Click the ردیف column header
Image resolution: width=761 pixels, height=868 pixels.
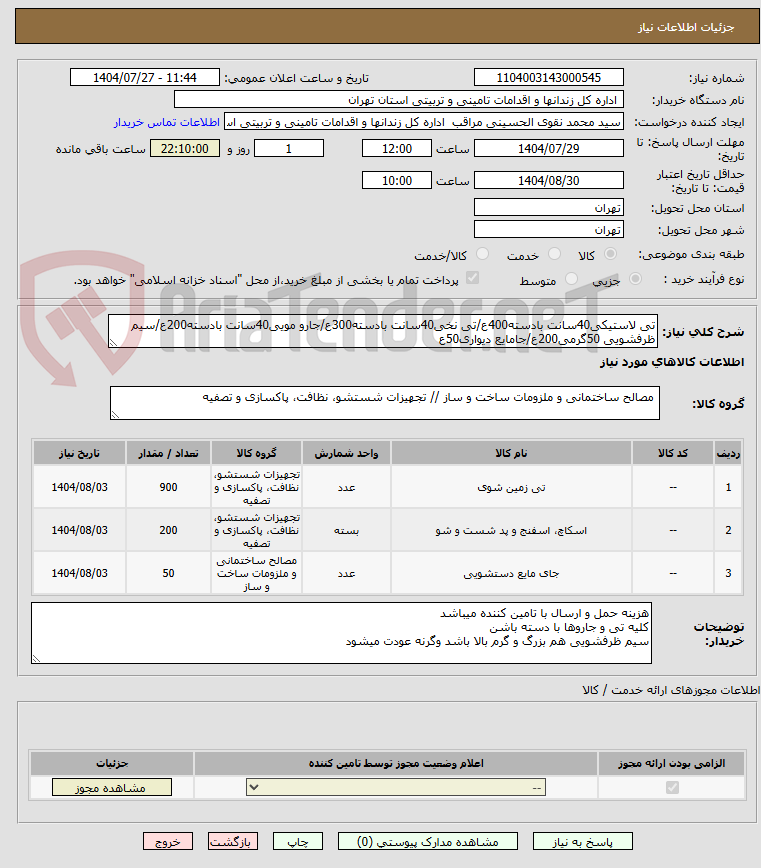pos(728,453)
